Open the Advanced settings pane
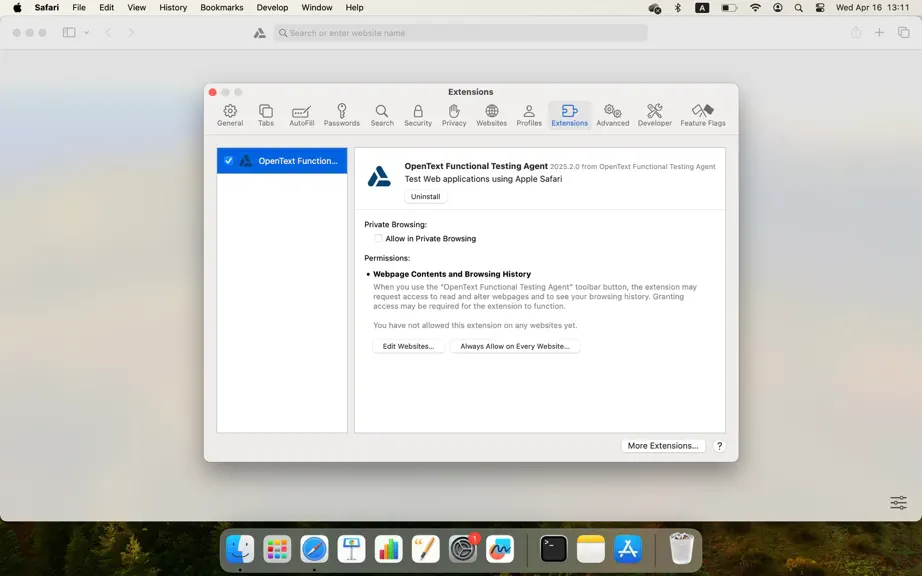This screenshot has height=576, width=922. (613, 115)
